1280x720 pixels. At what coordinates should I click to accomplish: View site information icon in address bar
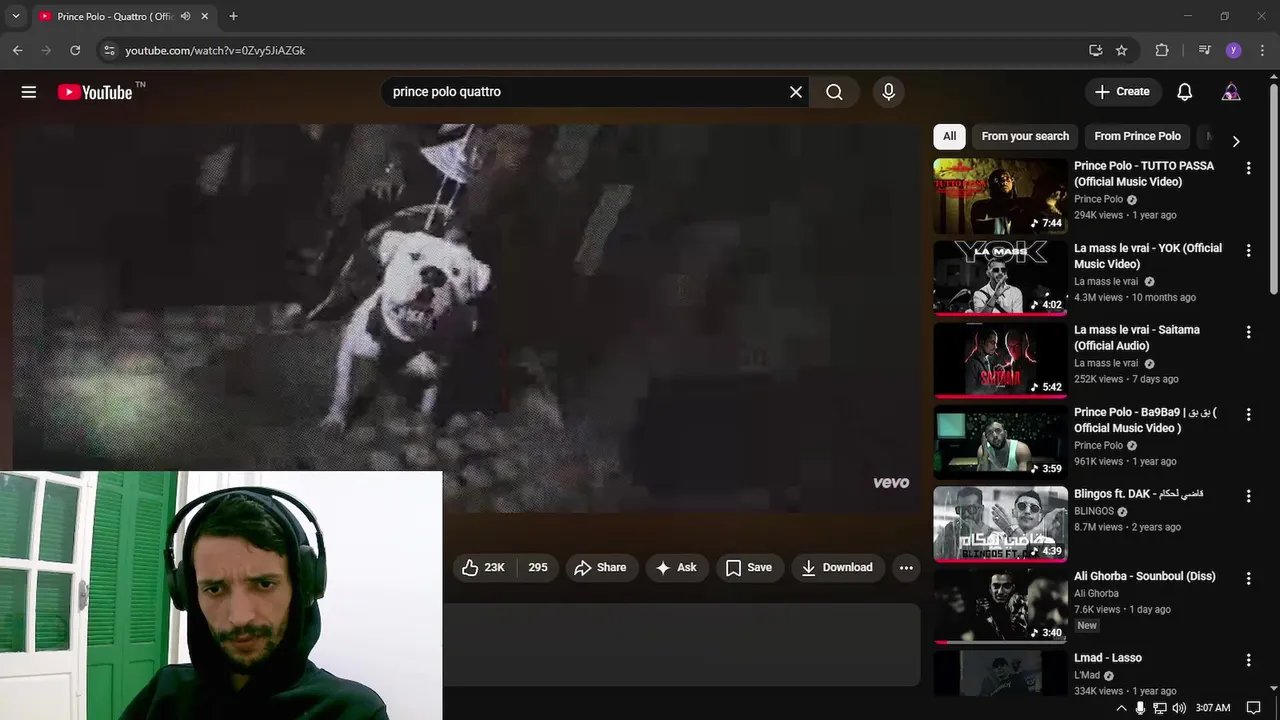(109, 50)
